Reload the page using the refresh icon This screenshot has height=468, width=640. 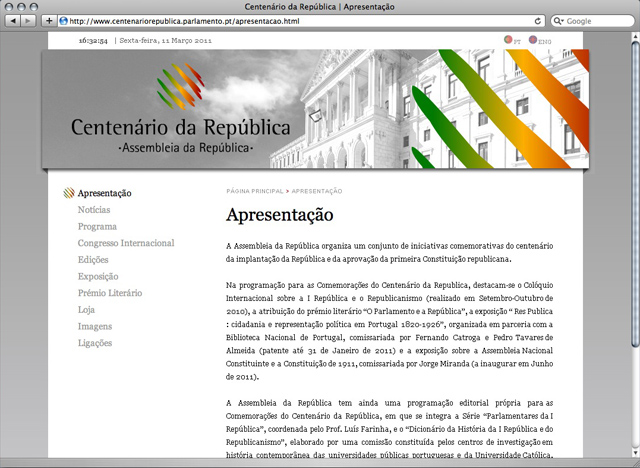pos(538,21)
